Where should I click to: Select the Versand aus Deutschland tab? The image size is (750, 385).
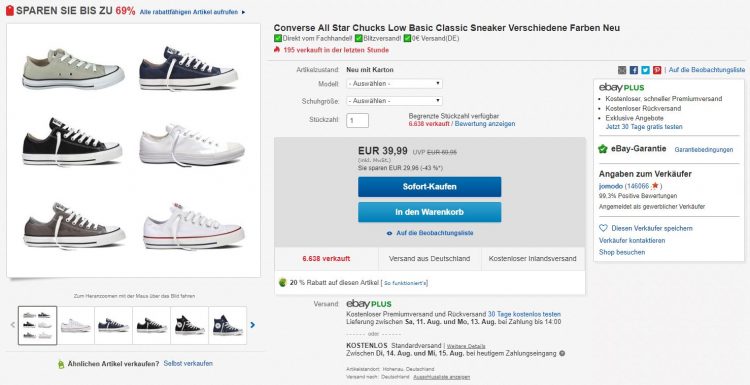[x=430, y=259]
